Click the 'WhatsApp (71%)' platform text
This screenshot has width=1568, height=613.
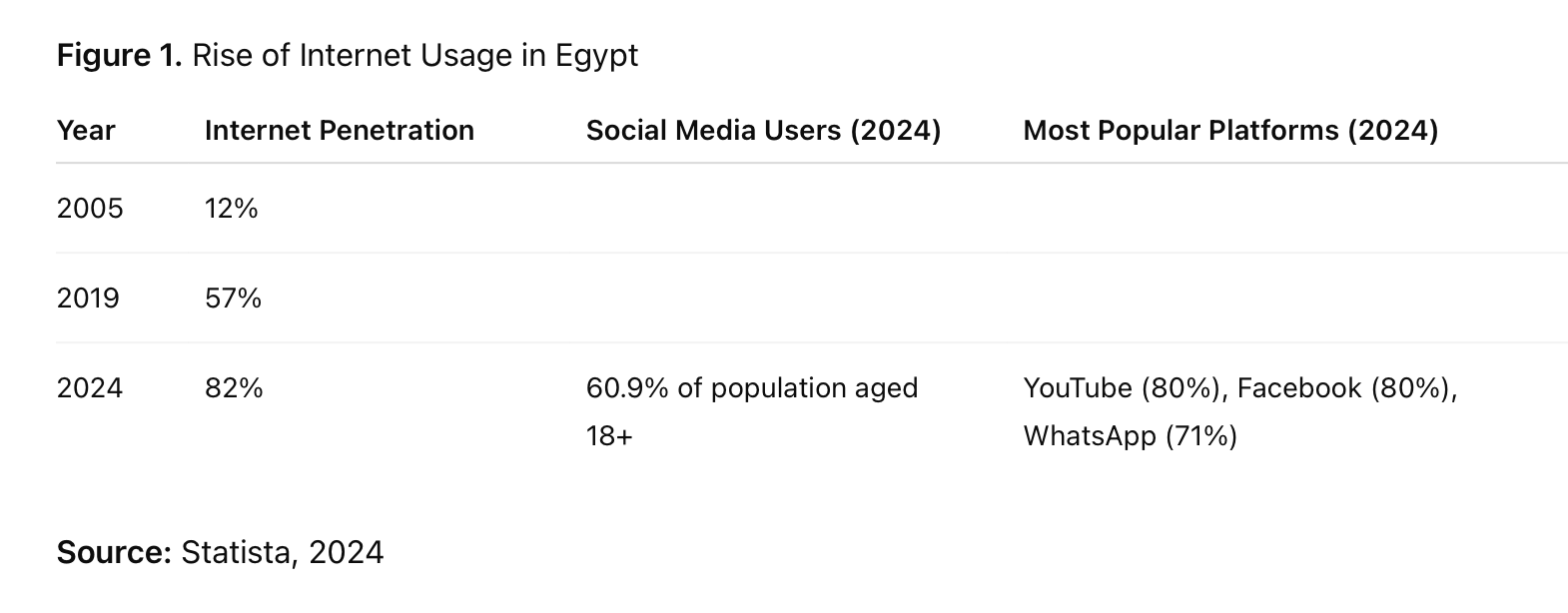(1131, 436)
